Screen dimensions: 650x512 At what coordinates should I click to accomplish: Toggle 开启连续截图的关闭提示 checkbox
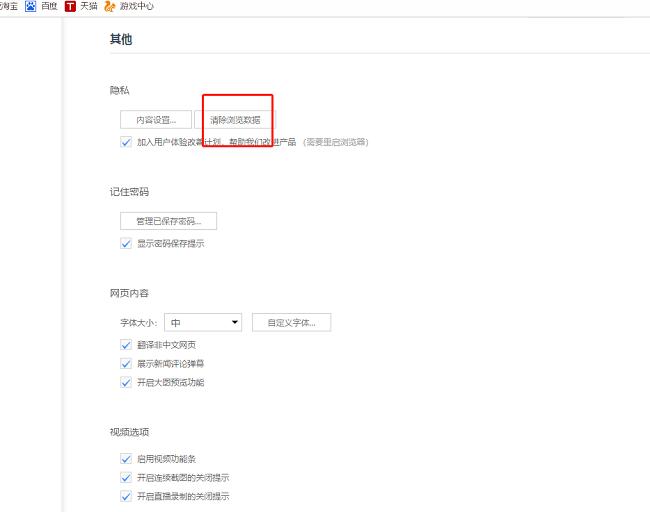click(126, 478)
